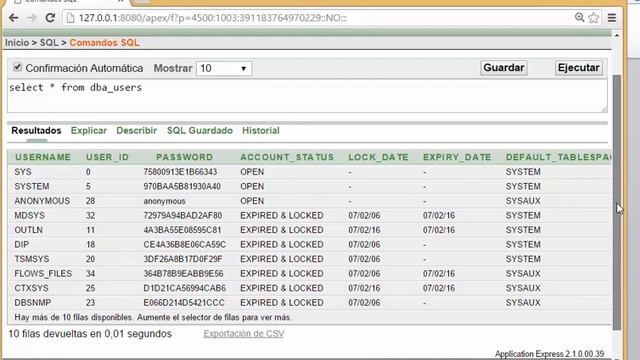Click the USER_ID column header

(107, 157)
